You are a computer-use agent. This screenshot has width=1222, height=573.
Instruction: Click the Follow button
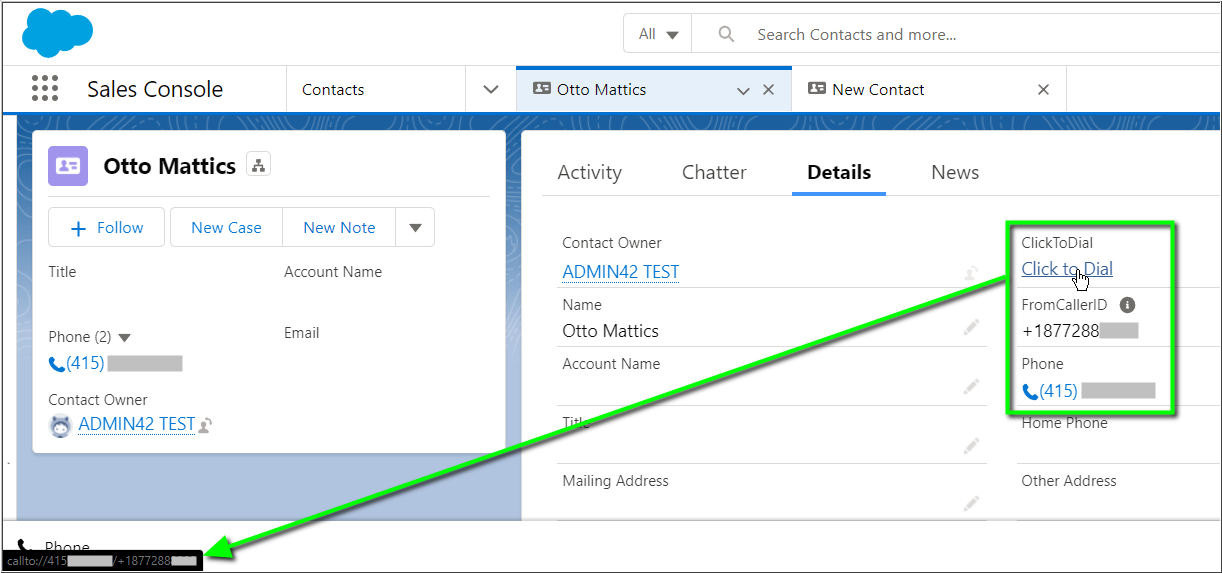pyautogui.click(x=107, y=228)
